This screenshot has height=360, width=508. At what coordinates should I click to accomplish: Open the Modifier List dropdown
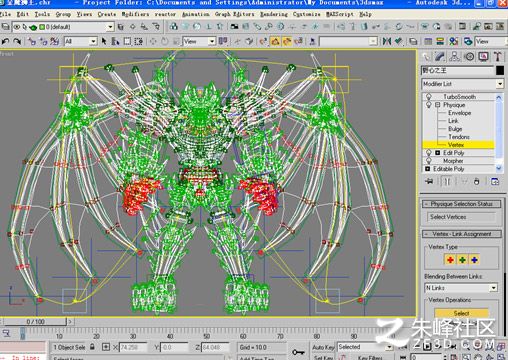click(x=462, y=84)
